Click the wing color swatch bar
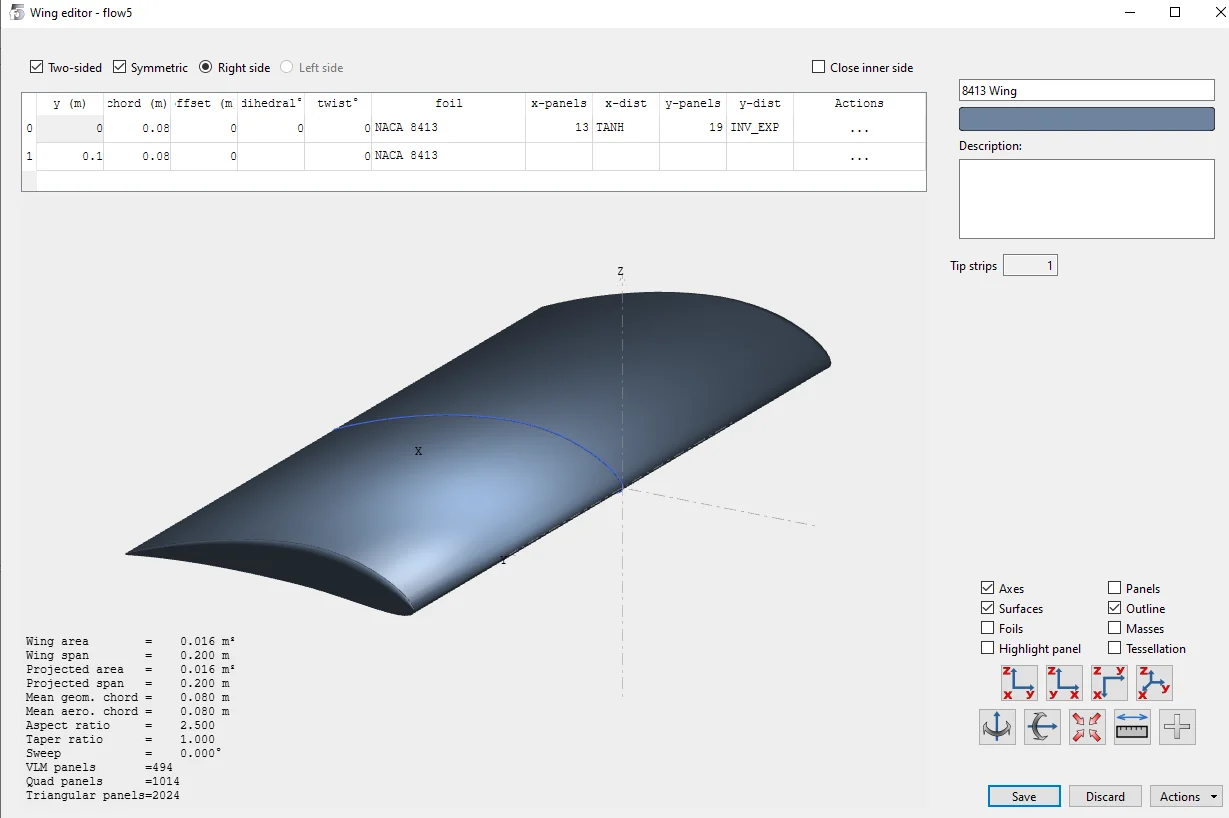 pos(1086,119)
